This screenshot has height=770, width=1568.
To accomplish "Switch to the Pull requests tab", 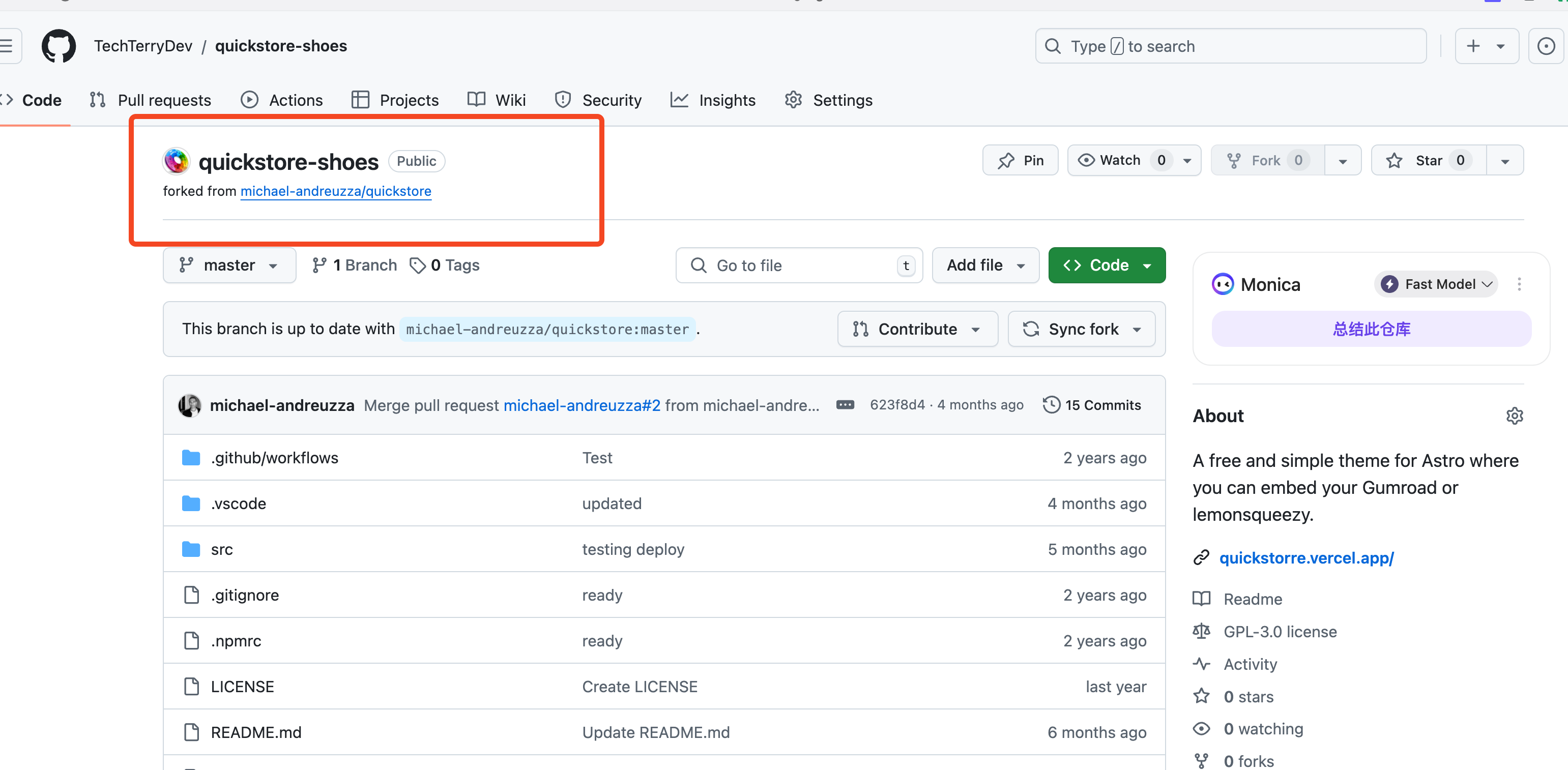I will [151, 100].
